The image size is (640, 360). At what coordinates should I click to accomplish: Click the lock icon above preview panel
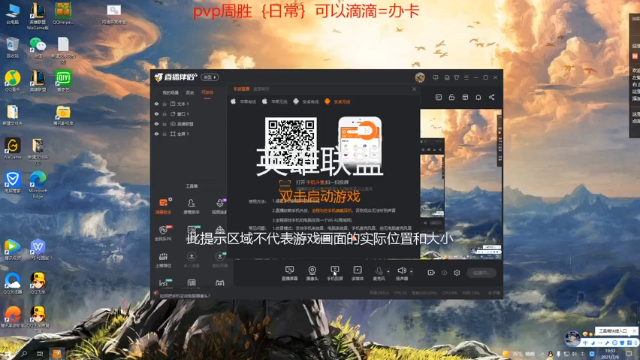[451, 97]
